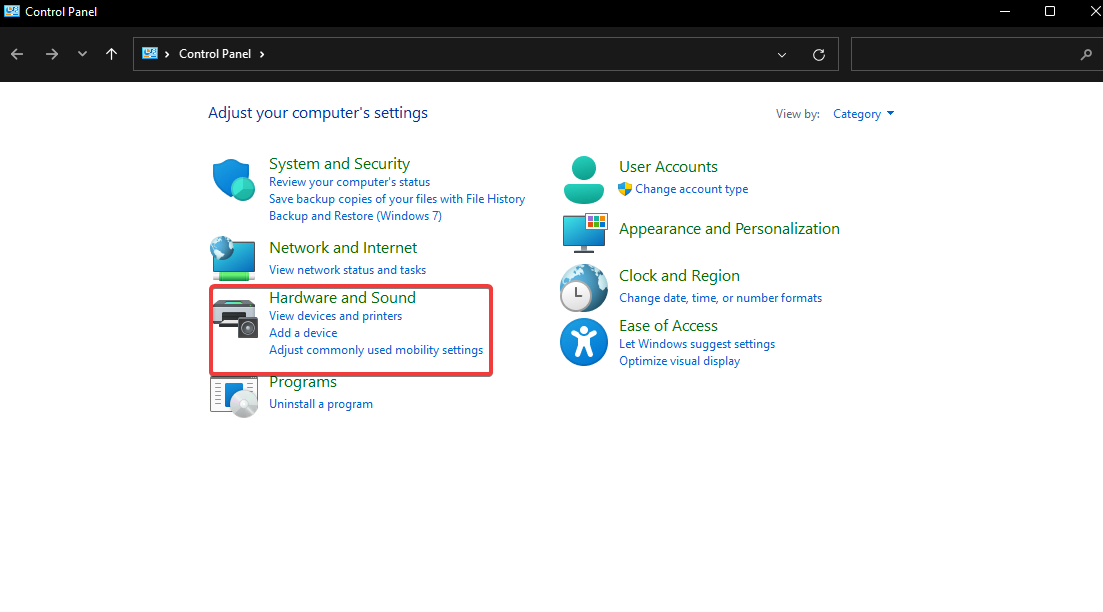
Task: Open the Ease of Access icon
Action: 584,343
